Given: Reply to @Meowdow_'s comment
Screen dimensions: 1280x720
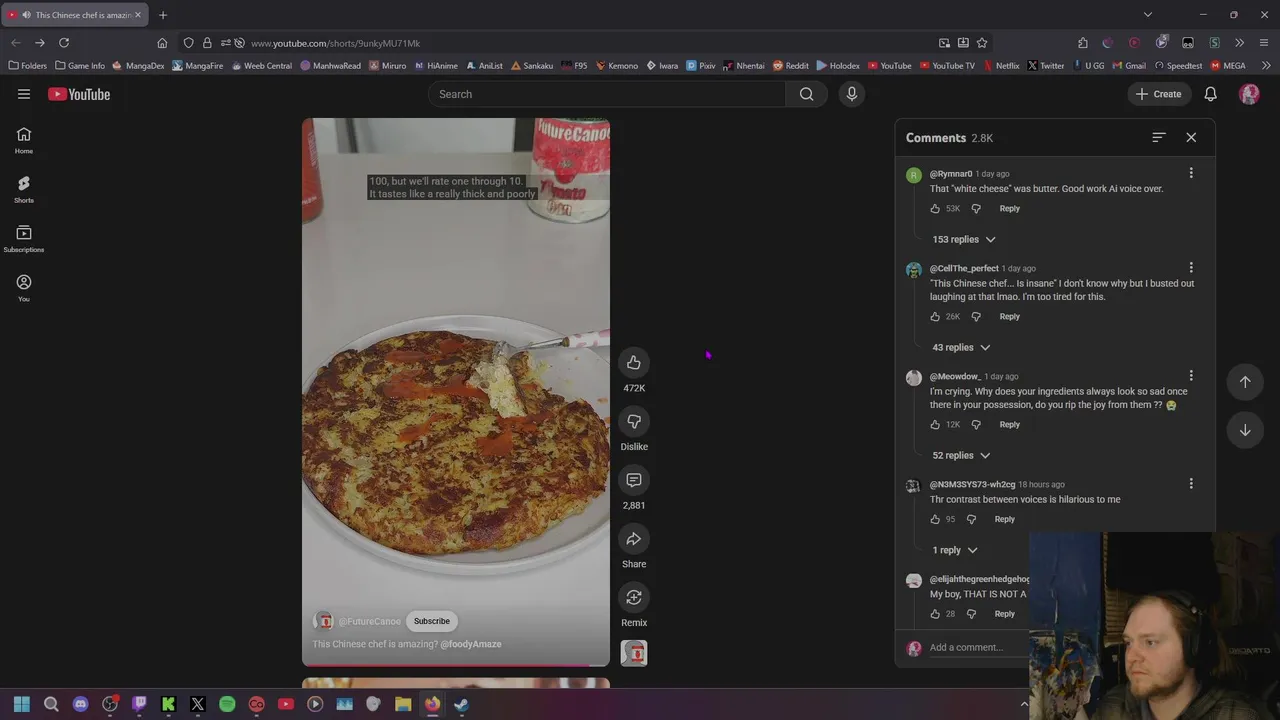Looking at the screenshot, I should (1009, 424).
